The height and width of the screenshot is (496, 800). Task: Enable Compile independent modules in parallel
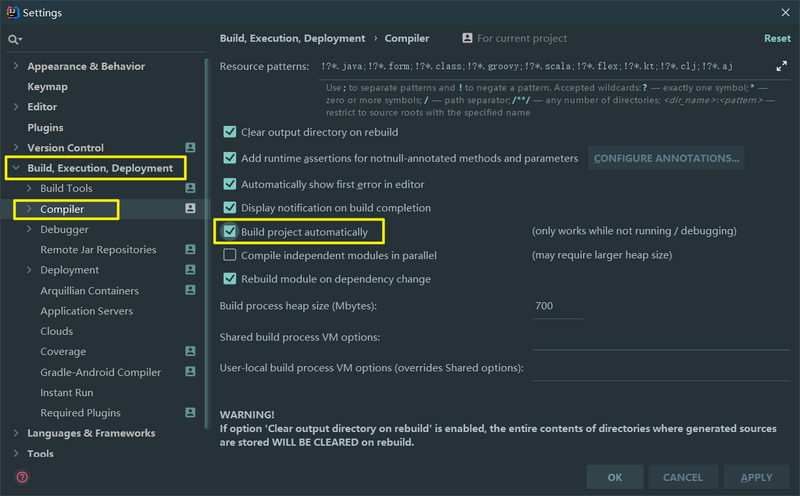coord(230,256)
